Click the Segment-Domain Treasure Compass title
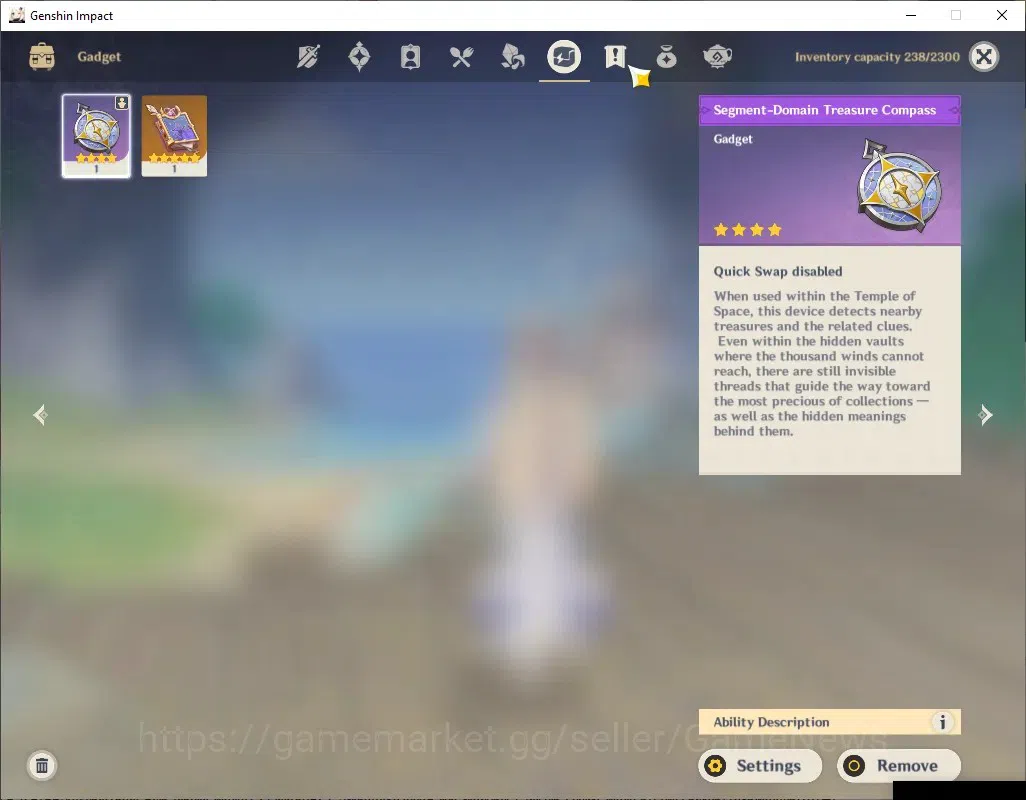Image resolution: width=1026 pixels, height=800 pixels. pyautogui.click(x=824, y=110)
